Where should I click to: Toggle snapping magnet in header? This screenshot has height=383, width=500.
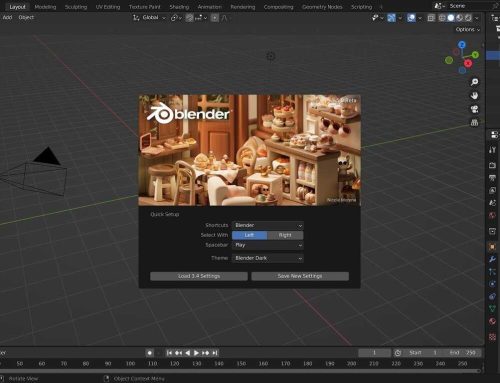point(190,18)
